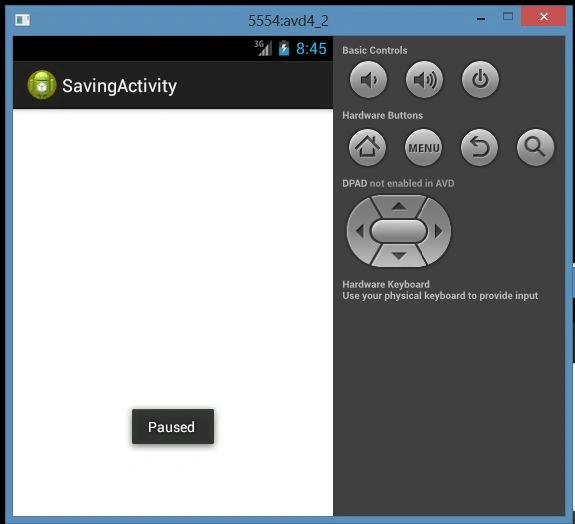
Task: Click the 8:45 clock in status bar
Action: point(311,48)
